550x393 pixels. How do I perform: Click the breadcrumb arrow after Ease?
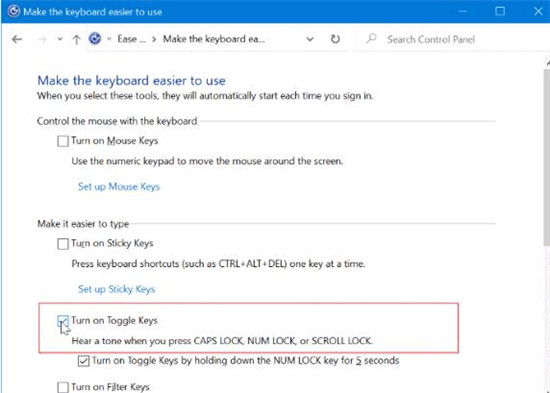point(154,39)
